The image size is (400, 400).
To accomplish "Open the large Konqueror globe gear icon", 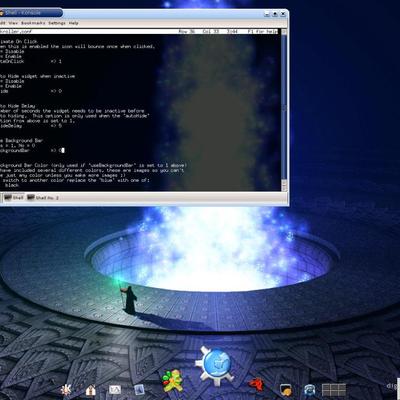I will (x=214, y=365).
